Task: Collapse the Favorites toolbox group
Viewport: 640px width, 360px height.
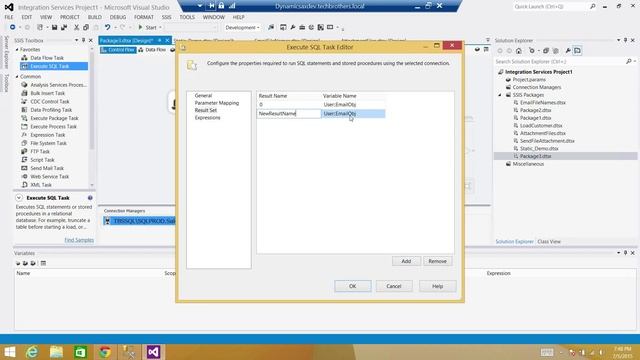Action: pos(17,49)
